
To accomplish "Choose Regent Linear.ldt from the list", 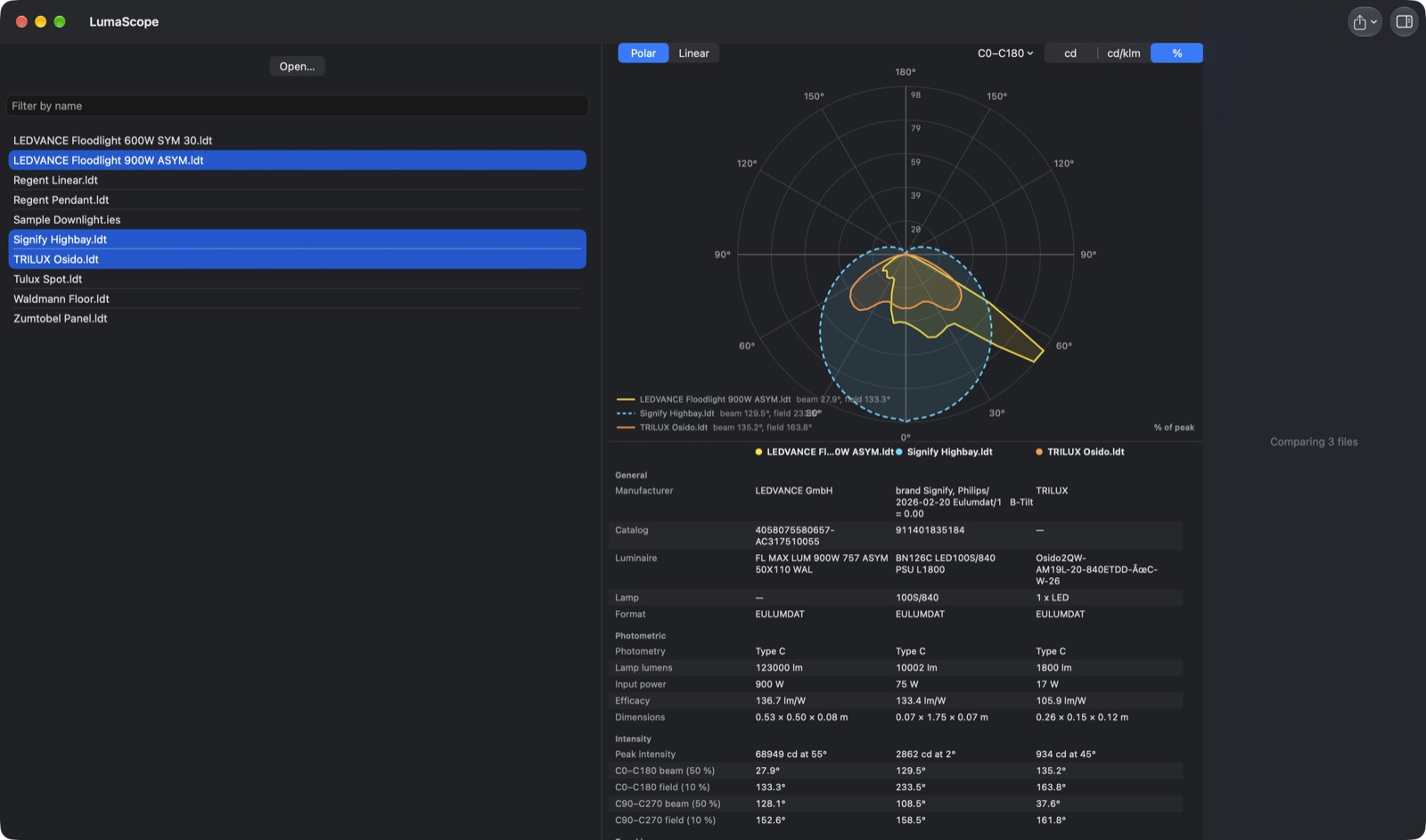I will (297, 180).
